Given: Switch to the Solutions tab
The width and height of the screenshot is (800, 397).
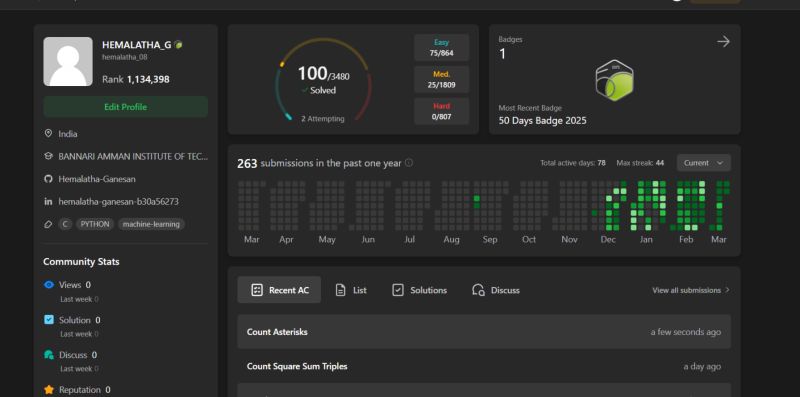Looking at the screenshot, I should [x=419, y=290].
